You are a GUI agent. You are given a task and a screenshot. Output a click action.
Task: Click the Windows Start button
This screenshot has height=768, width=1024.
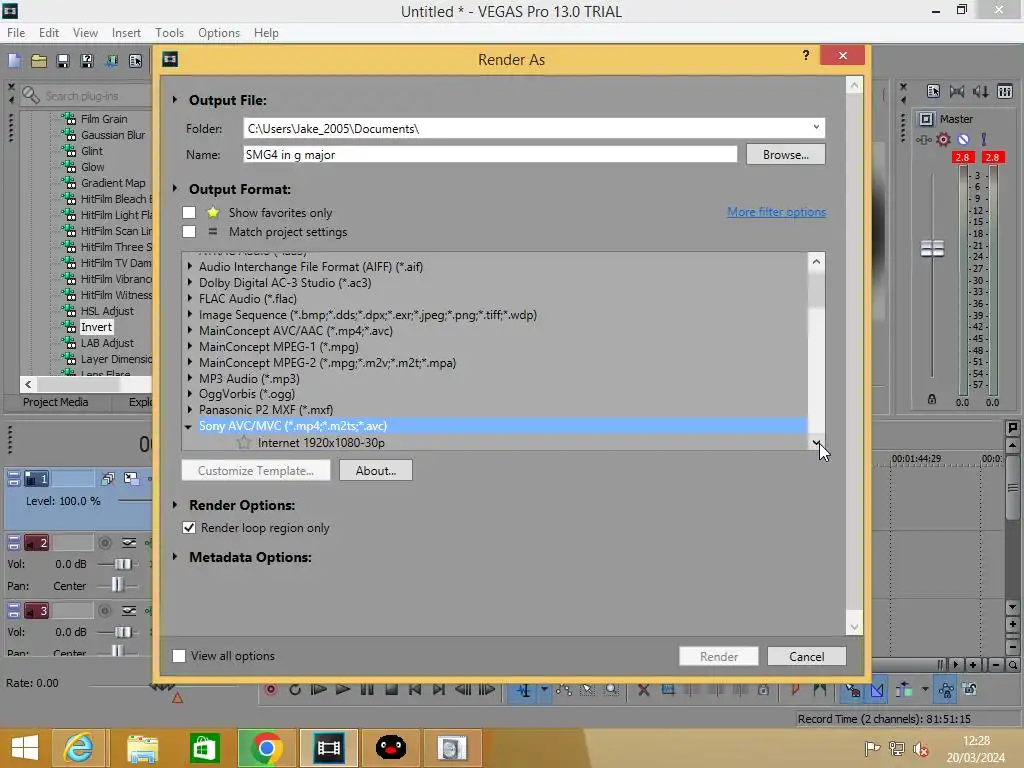click(x=24, y=748)
